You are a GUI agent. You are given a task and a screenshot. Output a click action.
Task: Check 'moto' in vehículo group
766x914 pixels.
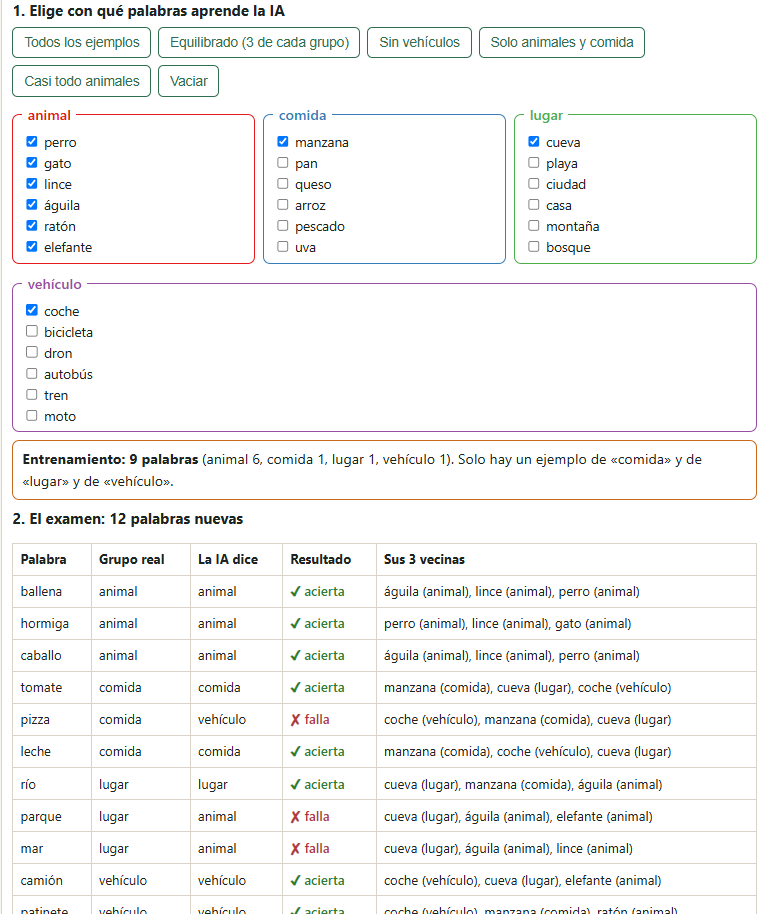point(32,415)
